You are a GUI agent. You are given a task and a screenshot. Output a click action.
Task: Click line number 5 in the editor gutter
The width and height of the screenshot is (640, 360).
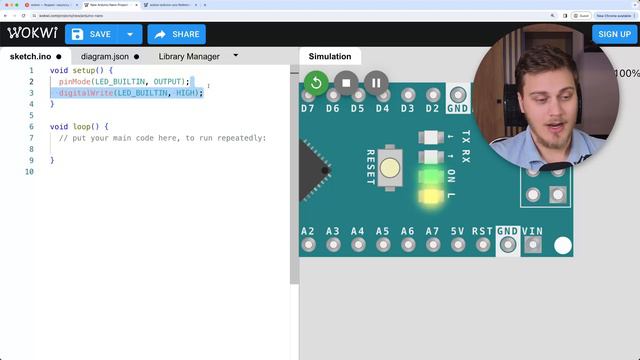pyautogui.click(x=31, y=116)
